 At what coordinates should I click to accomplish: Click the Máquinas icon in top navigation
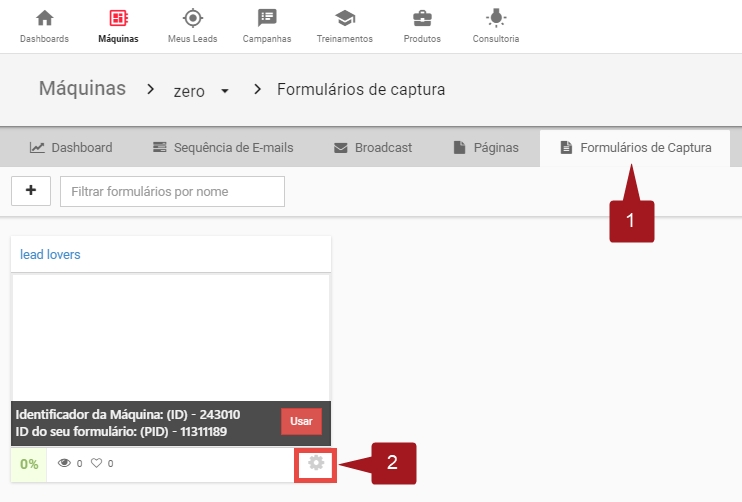pyautogui.click(x=118, y=18)
